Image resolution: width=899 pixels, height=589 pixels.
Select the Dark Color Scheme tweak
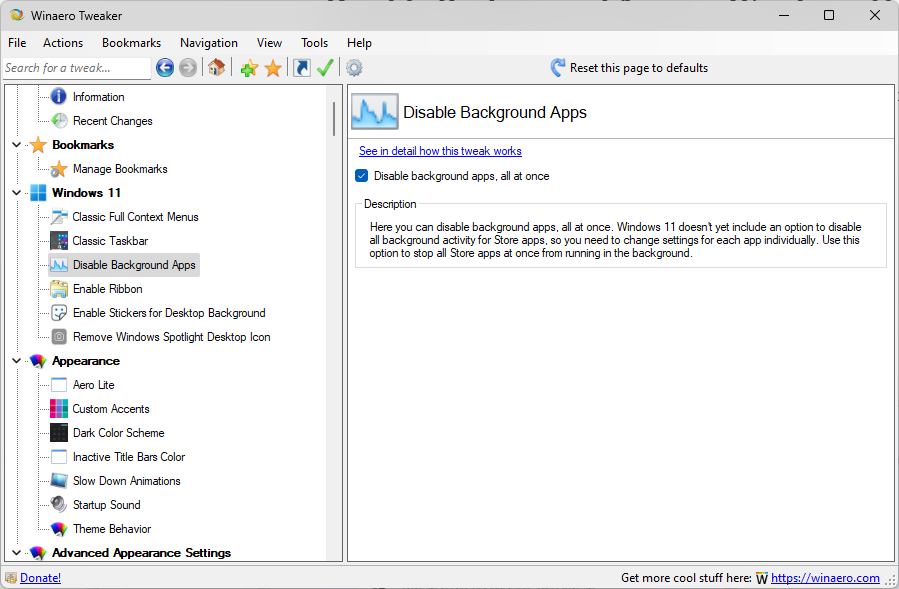tap(118, 432)
